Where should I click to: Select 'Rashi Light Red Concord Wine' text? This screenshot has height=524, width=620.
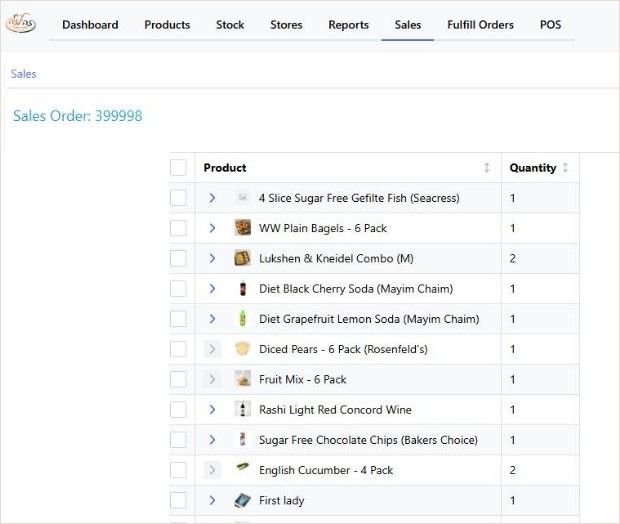click(x=335, y=410)
